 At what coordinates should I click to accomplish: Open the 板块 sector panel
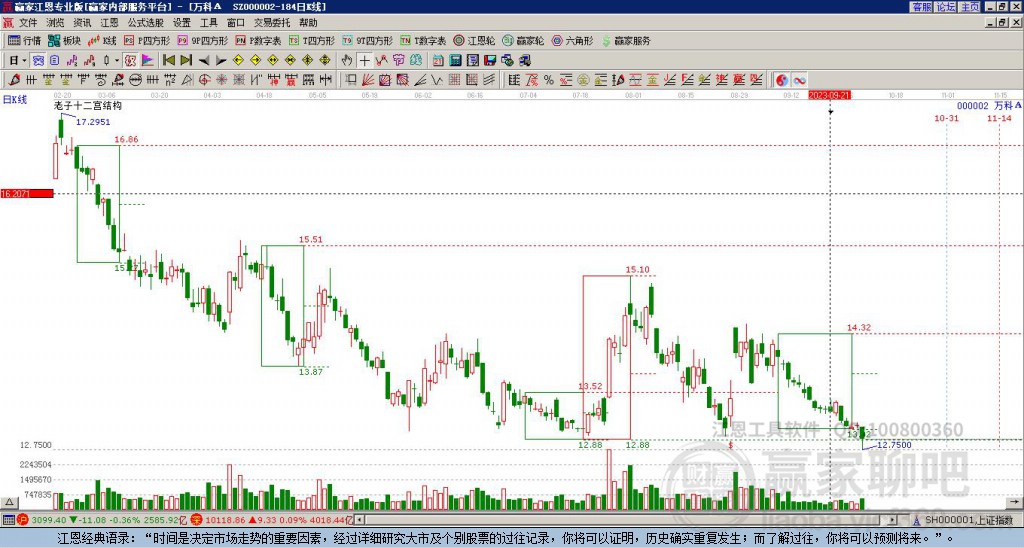click(x=65, y=40)
